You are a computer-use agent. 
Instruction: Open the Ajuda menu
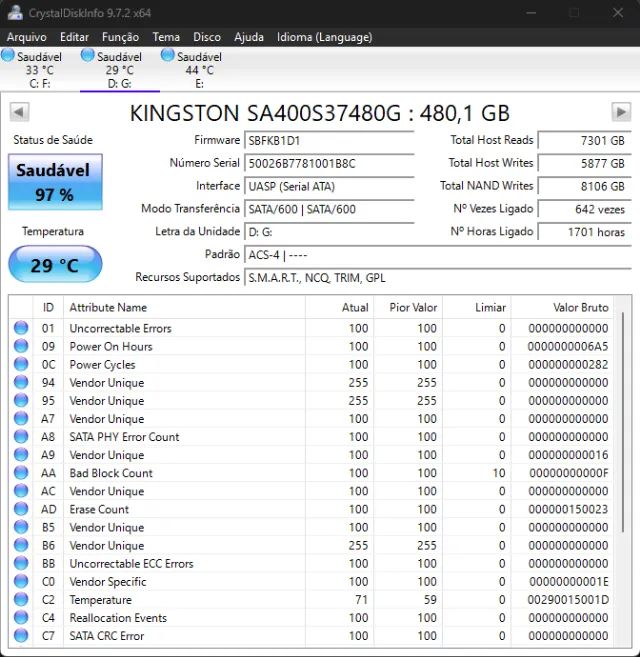click(x=249, y=37)
